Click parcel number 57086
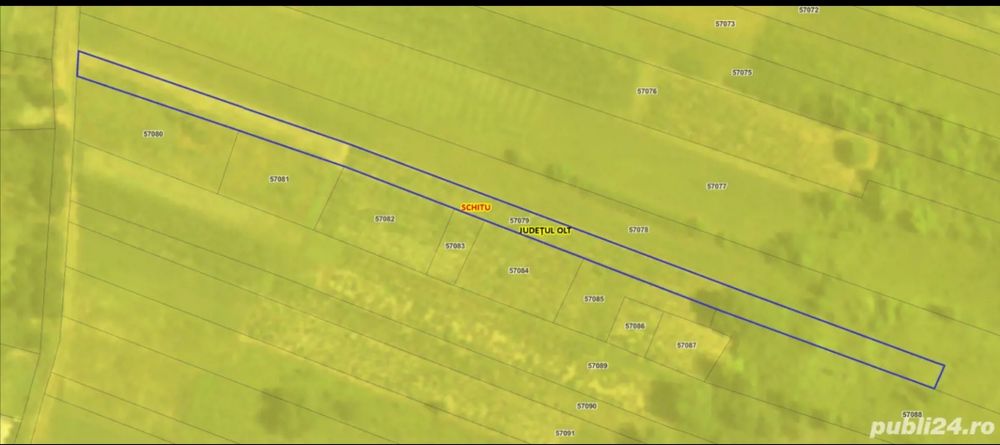The width and height of the screenshot is (1000, 445). coord(635,326)
